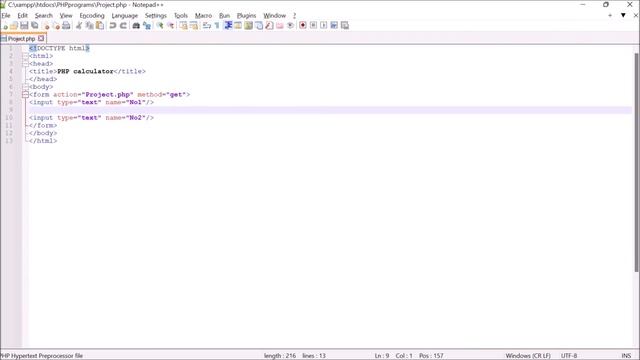Collapse the html tag fold marker
Image resolution: width=640 pixels, height=360 pixels.
point(25,56)
